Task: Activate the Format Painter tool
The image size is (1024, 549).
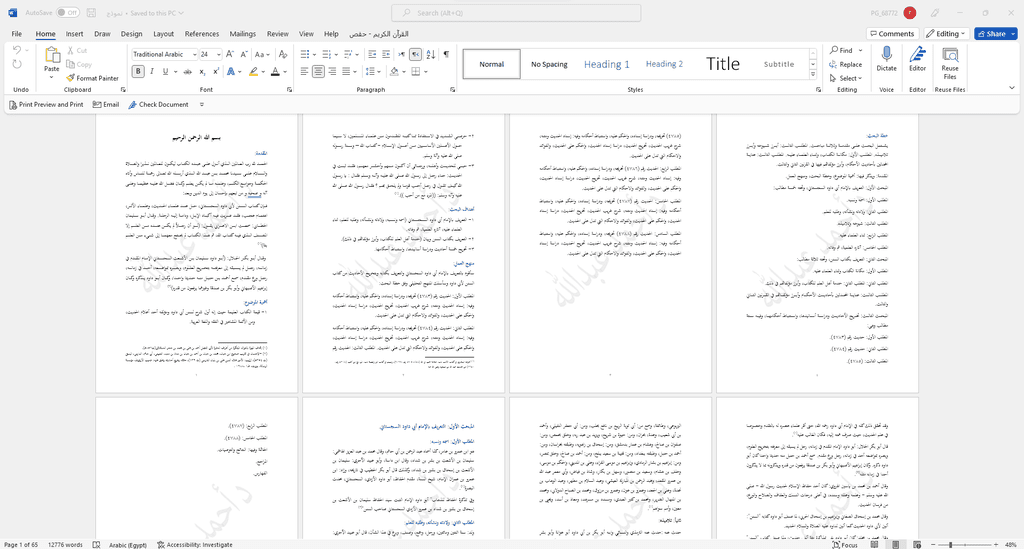Action: click(x=92, y=78)
